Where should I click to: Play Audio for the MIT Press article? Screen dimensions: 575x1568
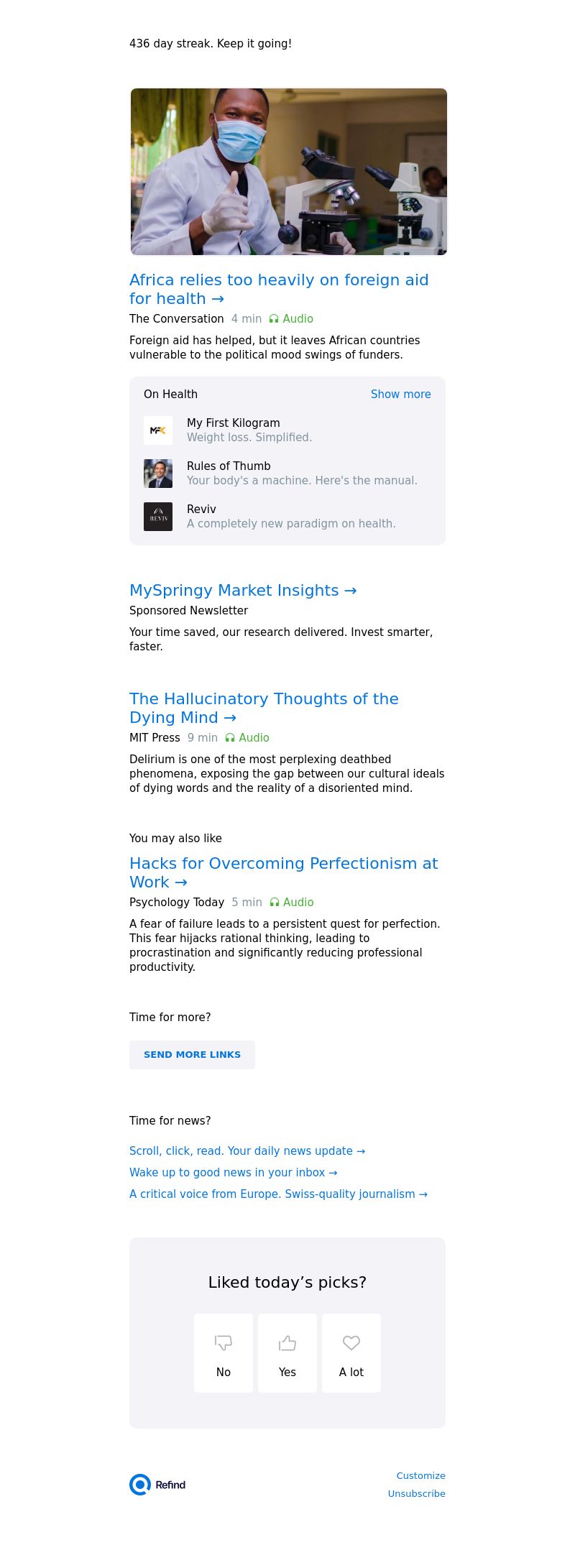point(247,737)
